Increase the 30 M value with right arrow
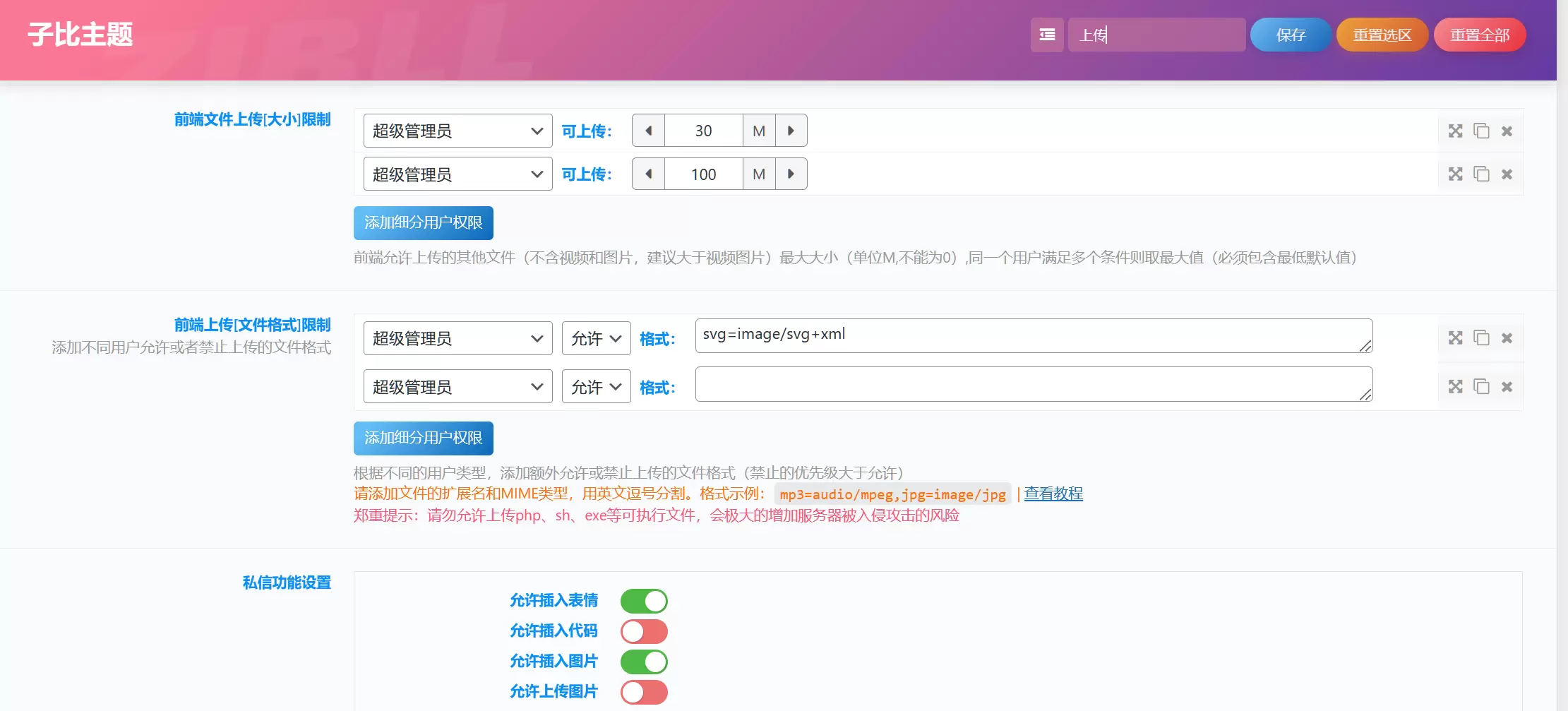1568x711 pixels. 791,131
